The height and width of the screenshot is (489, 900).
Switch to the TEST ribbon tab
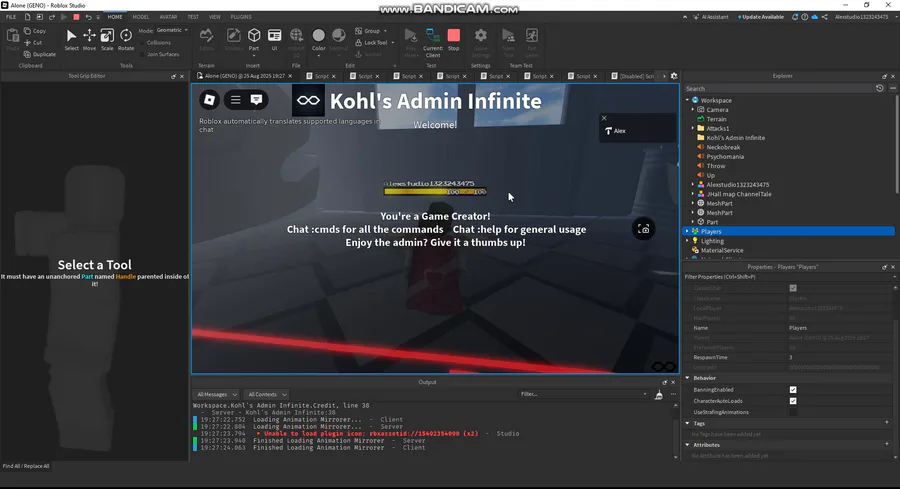pos(193,17)
